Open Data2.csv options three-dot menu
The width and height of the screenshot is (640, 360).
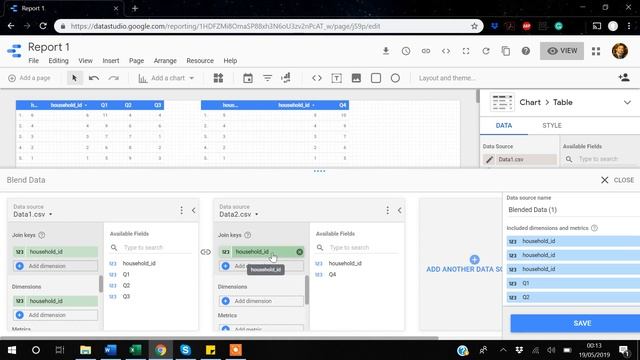(x=387, y=210)
